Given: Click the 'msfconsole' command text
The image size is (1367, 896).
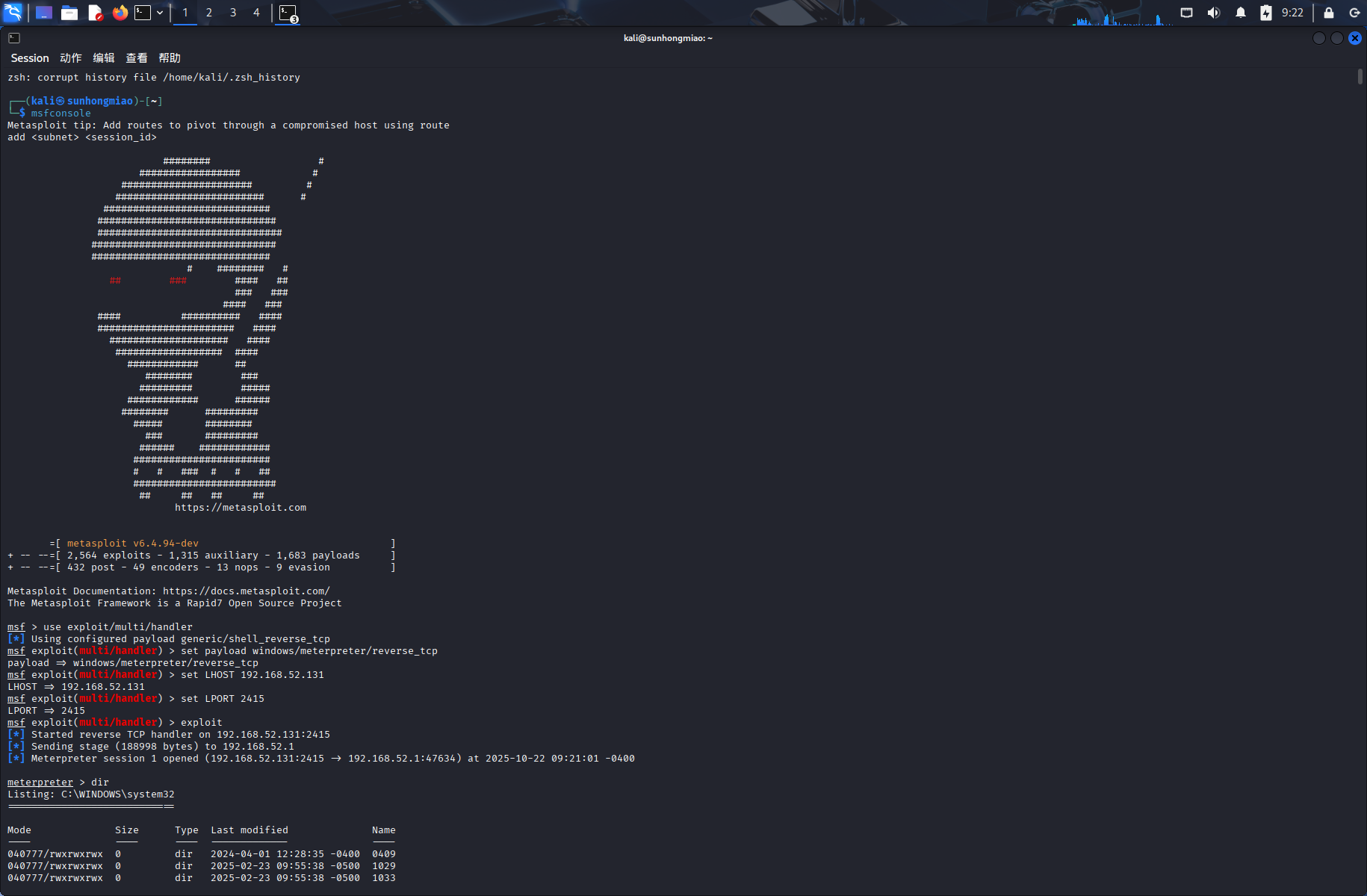Looking at the screenshot, I should coord(61,113).
